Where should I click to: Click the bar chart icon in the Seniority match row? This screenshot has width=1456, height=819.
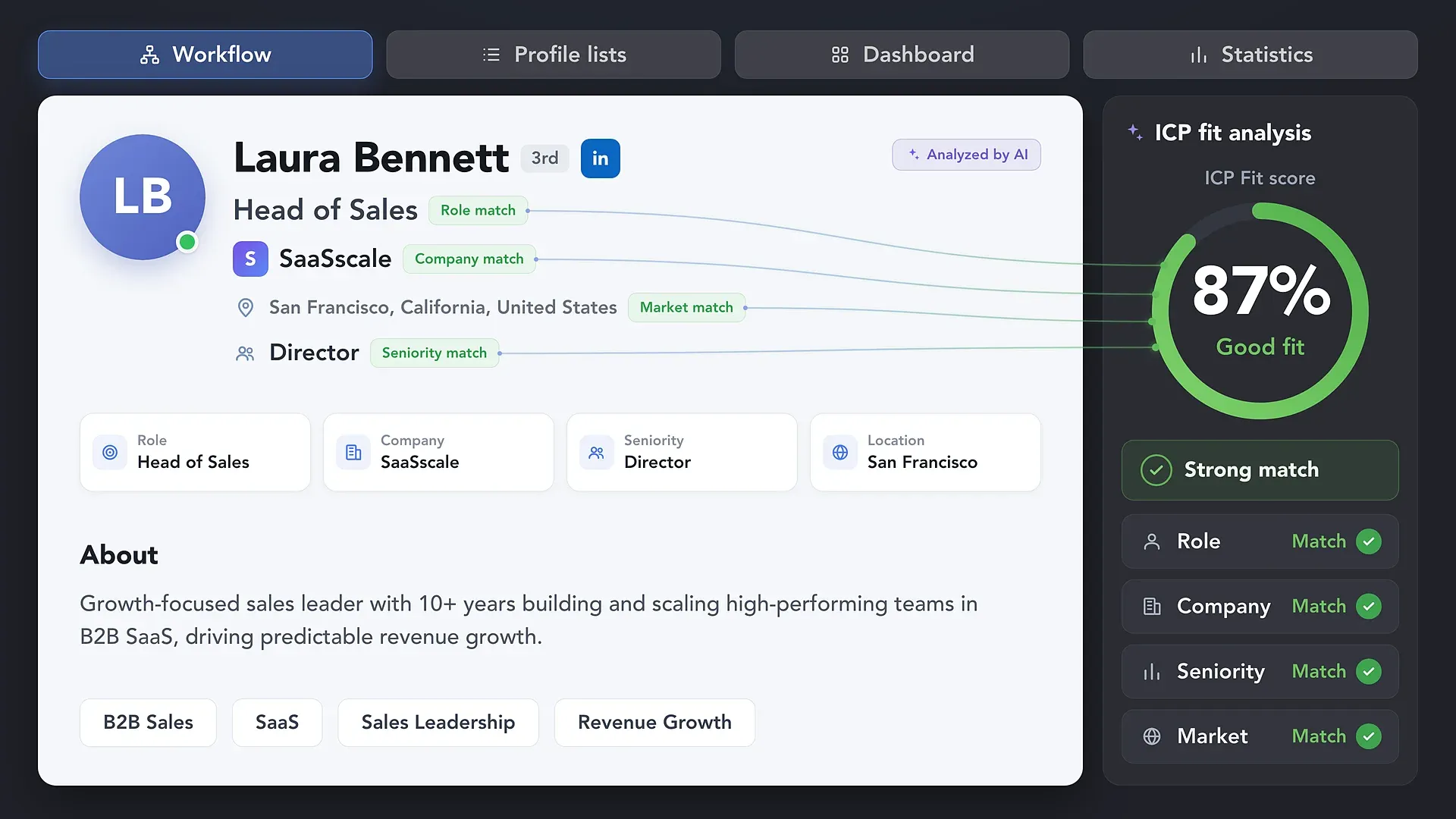pyautogui.click(x=1152, y=672)
